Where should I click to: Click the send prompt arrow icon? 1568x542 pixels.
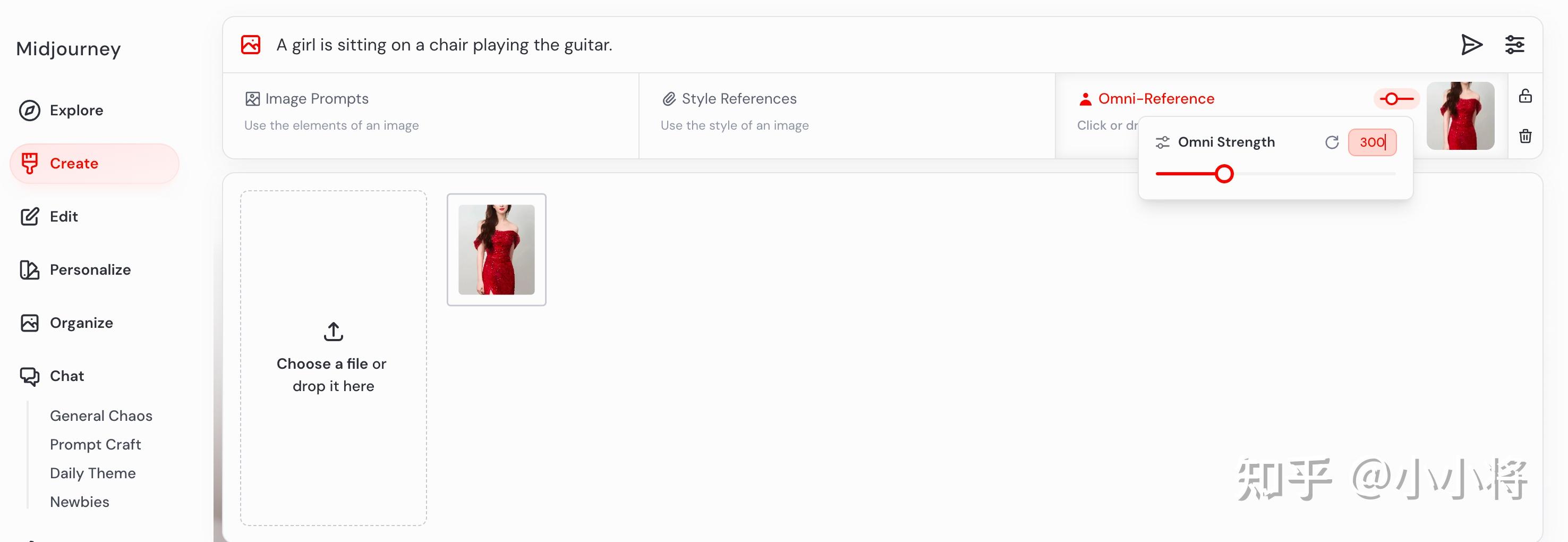(x=1471, y=45)
